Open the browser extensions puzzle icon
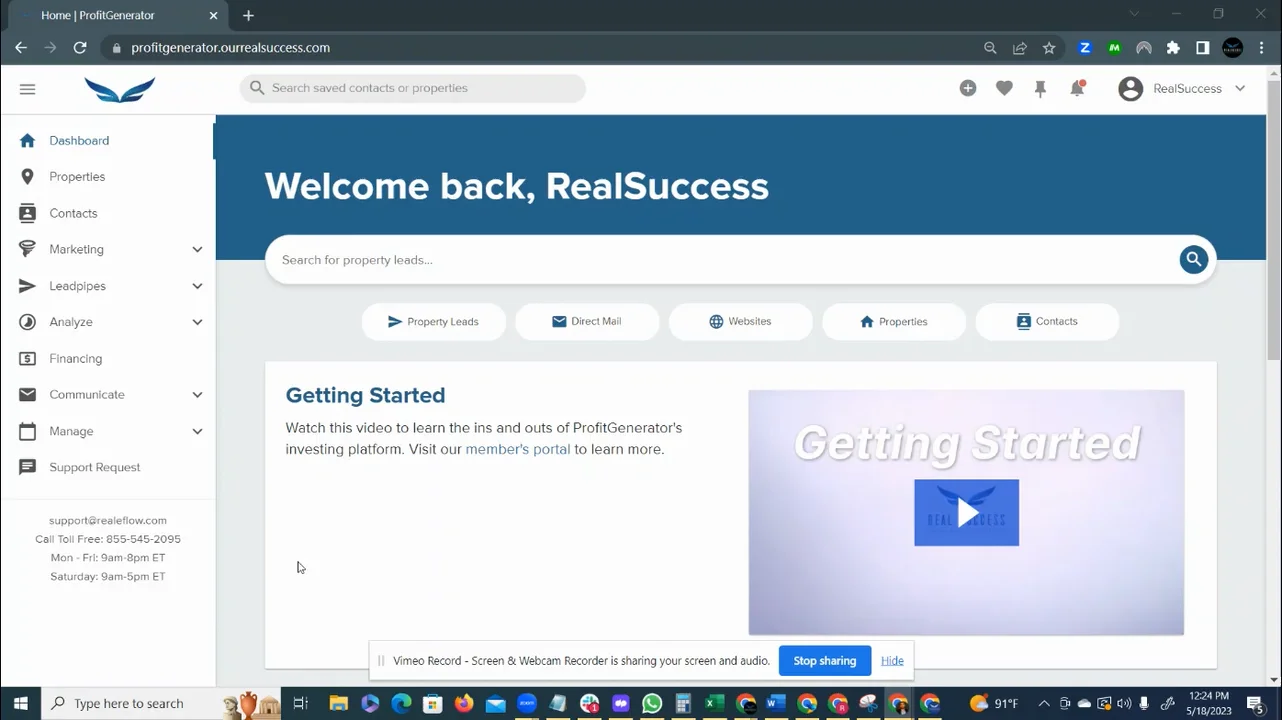The image size is (1282, 720). click(x=1173, y=48)
